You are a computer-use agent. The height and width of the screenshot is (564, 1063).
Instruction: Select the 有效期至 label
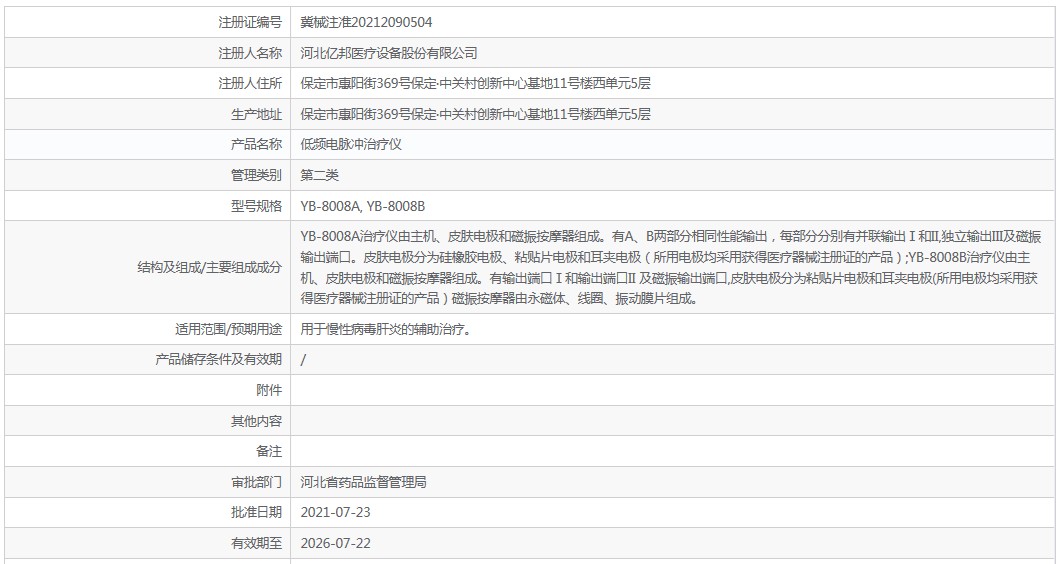coord(256,544)
